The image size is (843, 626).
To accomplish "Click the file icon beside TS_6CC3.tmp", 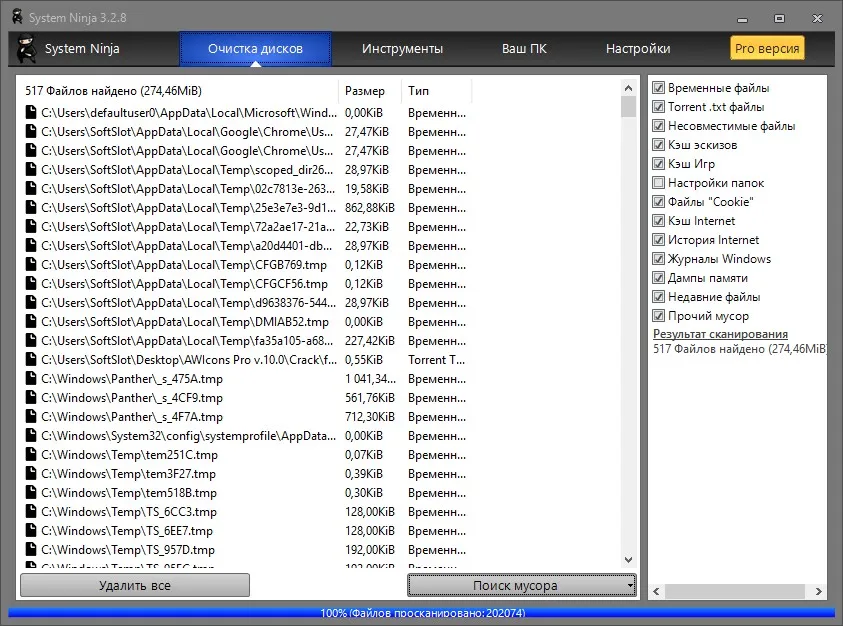I will click(x=31, y=511).
